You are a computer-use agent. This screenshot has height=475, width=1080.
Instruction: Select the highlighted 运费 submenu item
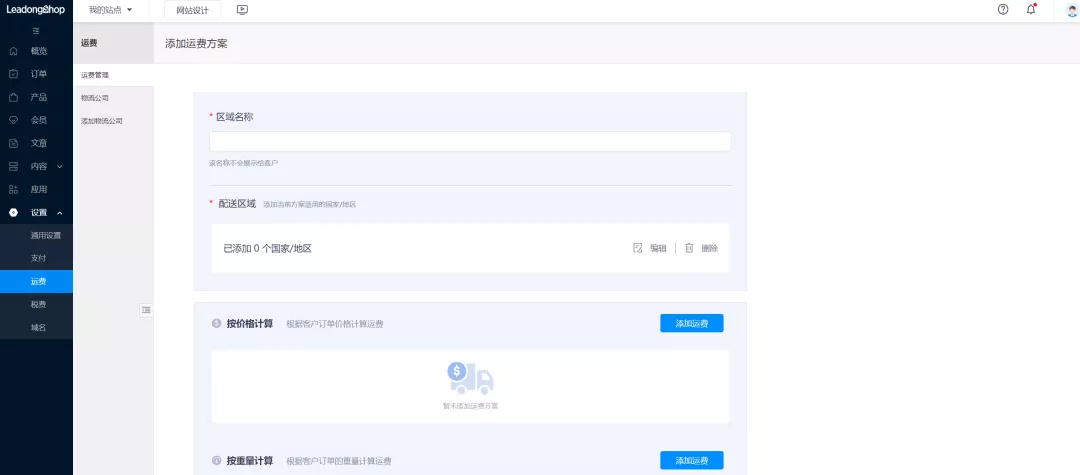[37, 282]
